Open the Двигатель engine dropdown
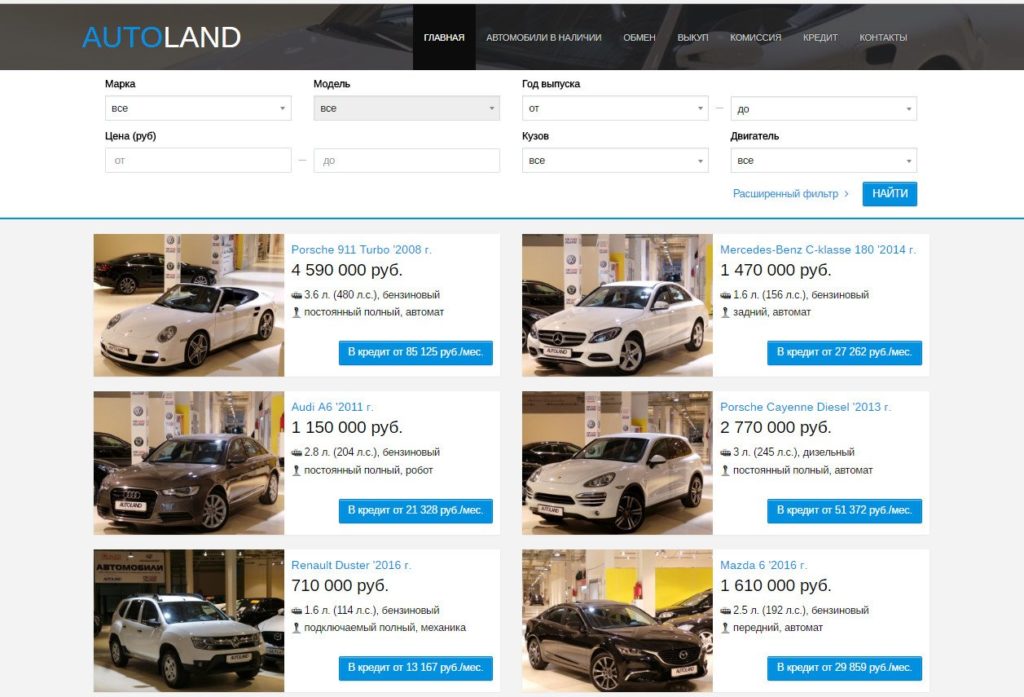The width and height of the screenshot is (1024, 697). click(824, 161)
